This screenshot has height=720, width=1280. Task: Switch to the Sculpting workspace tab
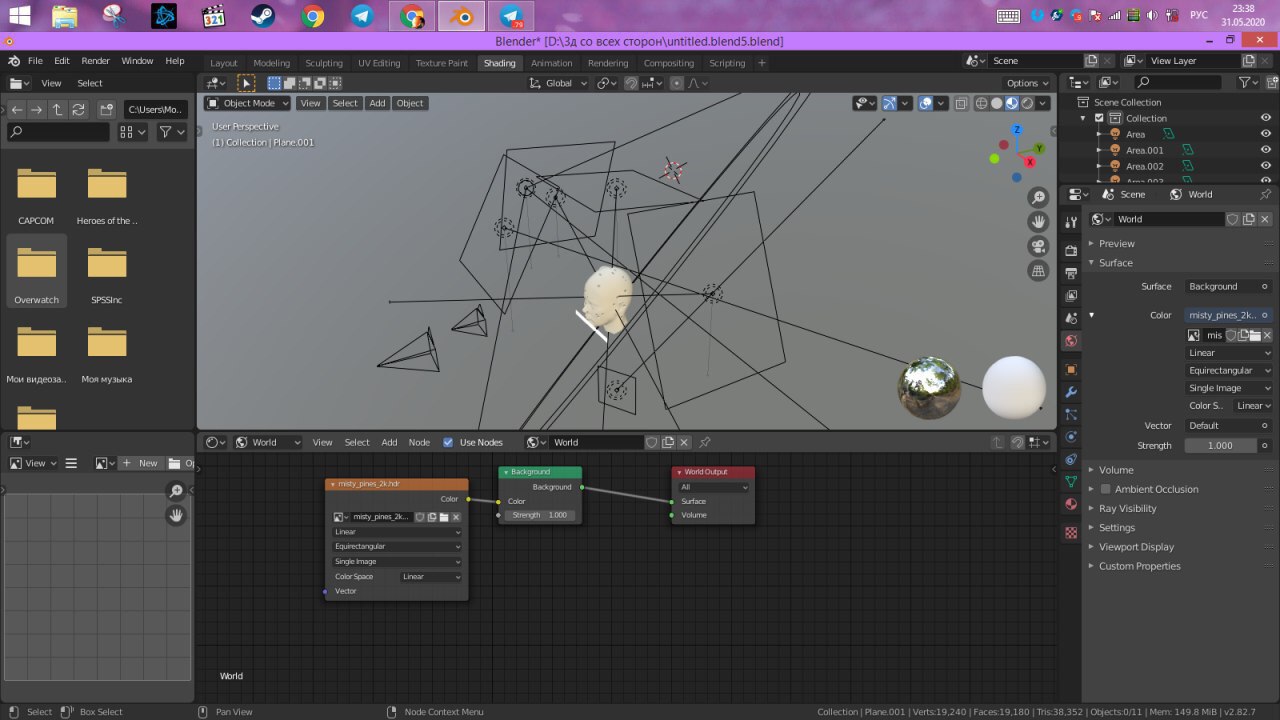tap(323, 63)
